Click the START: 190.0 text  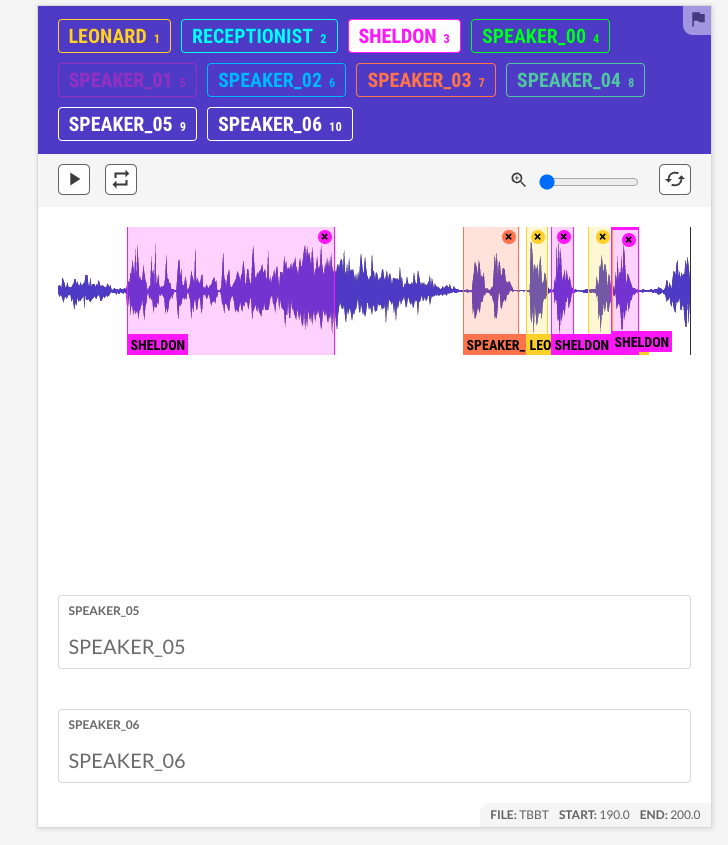point(594,815)
